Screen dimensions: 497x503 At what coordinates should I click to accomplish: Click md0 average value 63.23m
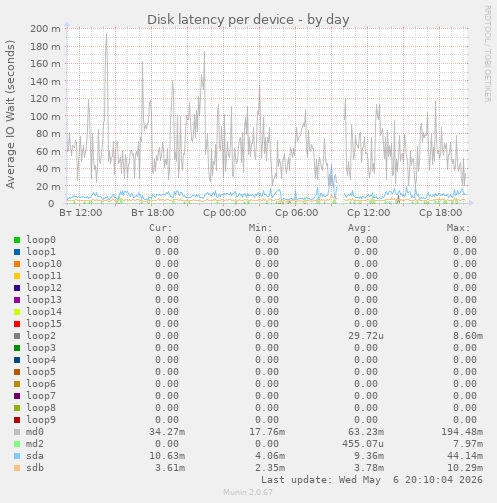pyautogui.click(x=366, y=432)
